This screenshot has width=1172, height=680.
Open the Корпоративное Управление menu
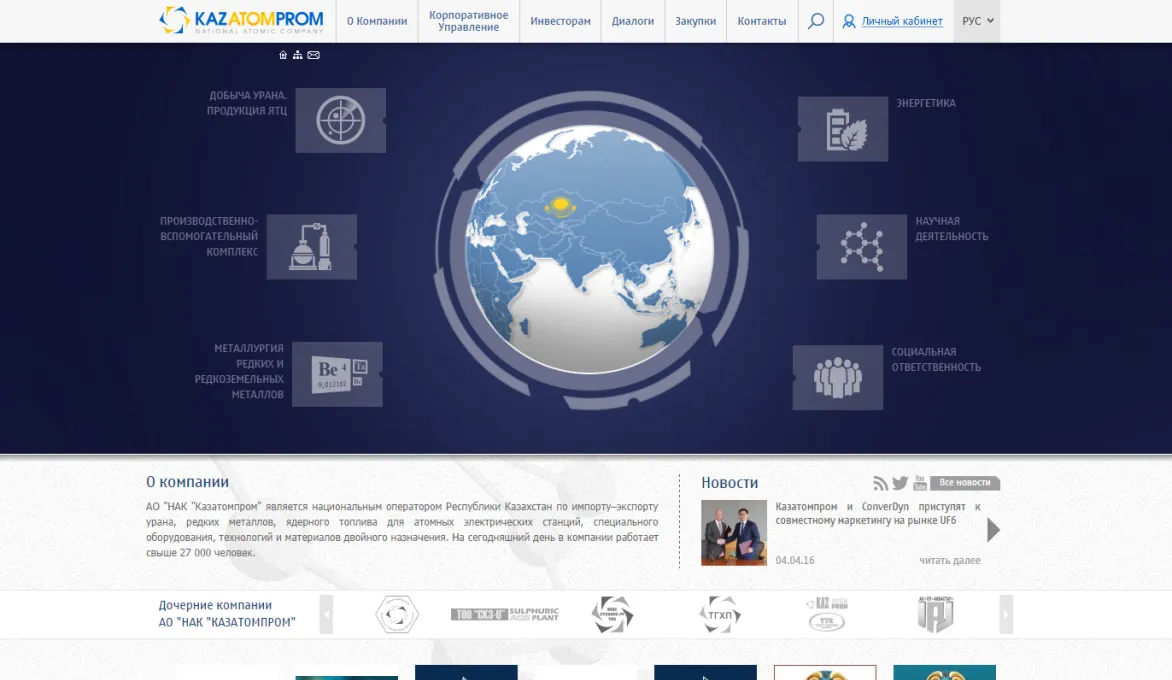tap(469, 21)
